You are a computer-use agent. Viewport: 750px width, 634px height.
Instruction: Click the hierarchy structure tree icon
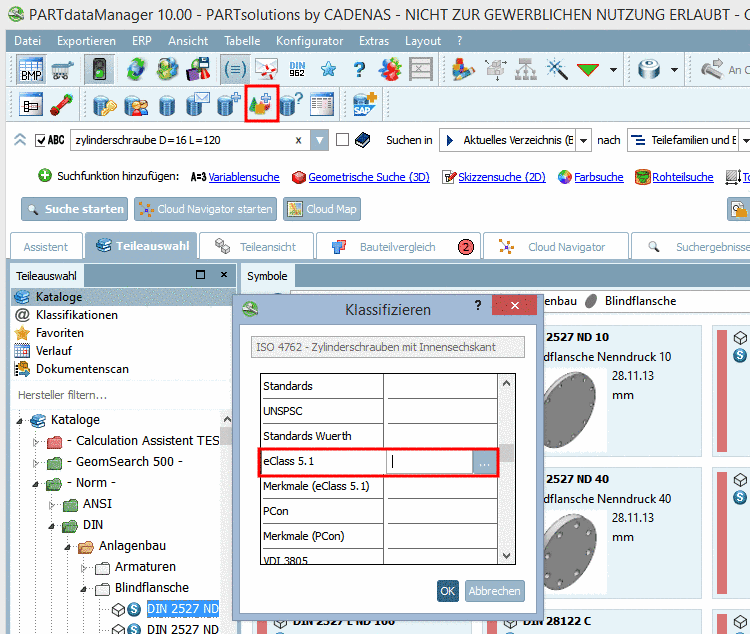coord(526,70)
